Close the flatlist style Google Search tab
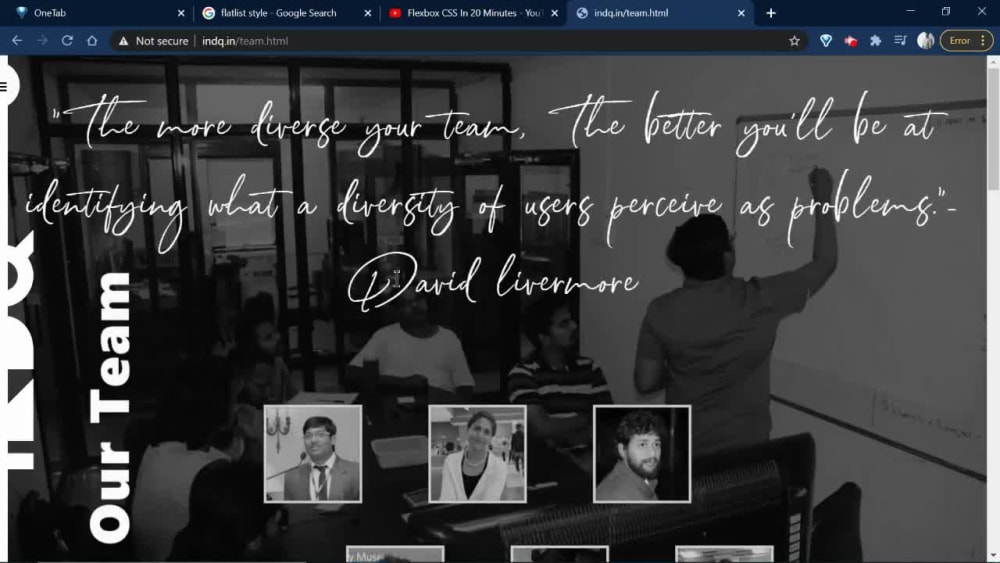 point(367,13)
